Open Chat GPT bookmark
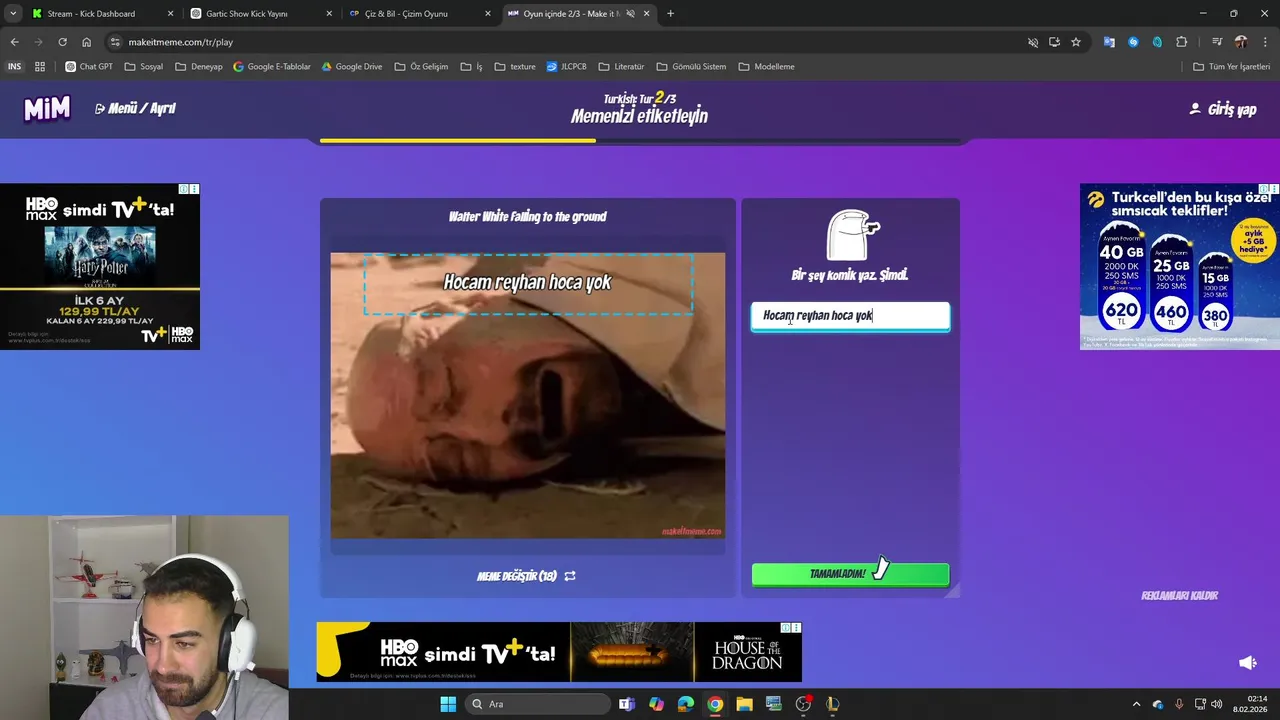 (89, 67)
